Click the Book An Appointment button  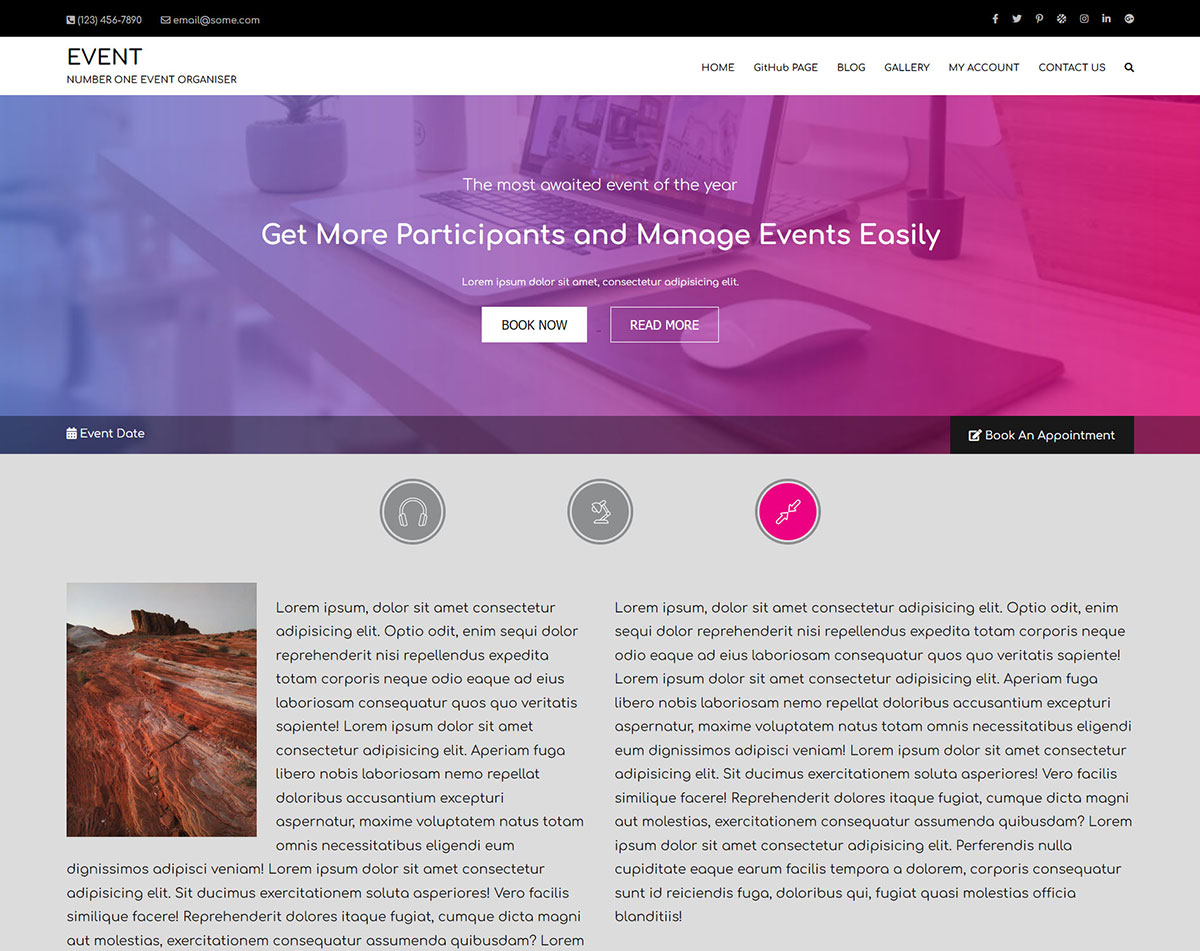(x=1042, y=435)
